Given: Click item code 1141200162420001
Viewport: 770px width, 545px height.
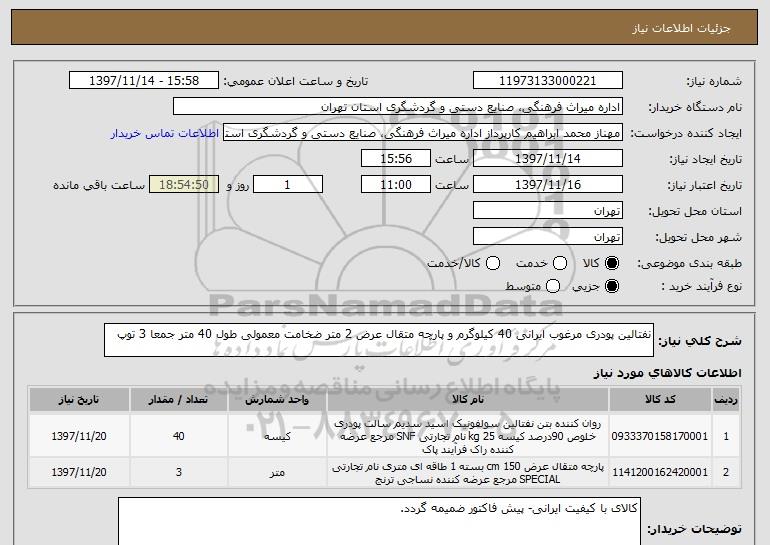Looking at the screenshot, I should tap(660, 472).
